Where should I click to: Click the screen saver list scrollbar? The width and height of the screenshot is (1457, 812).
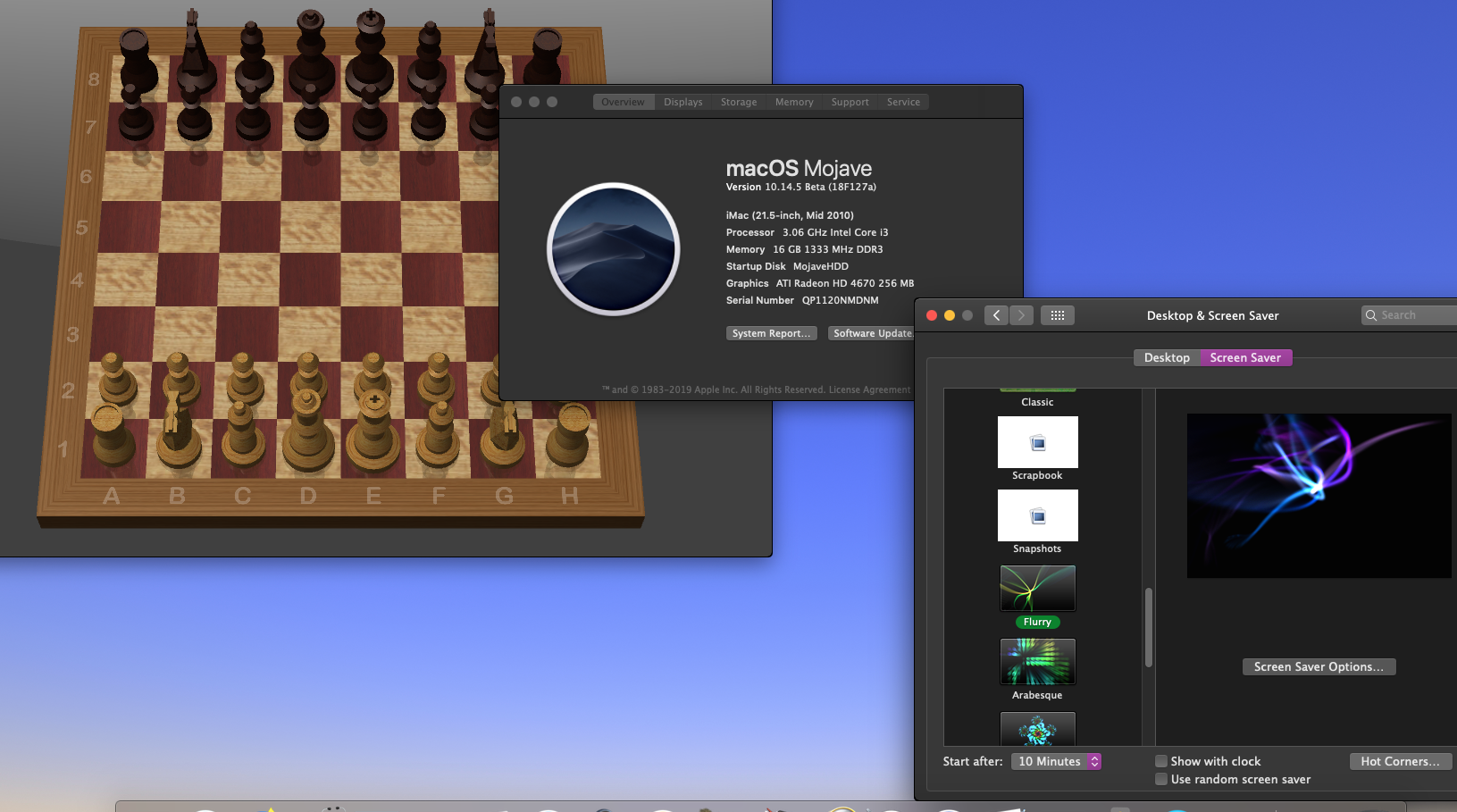pos(1149,627)
